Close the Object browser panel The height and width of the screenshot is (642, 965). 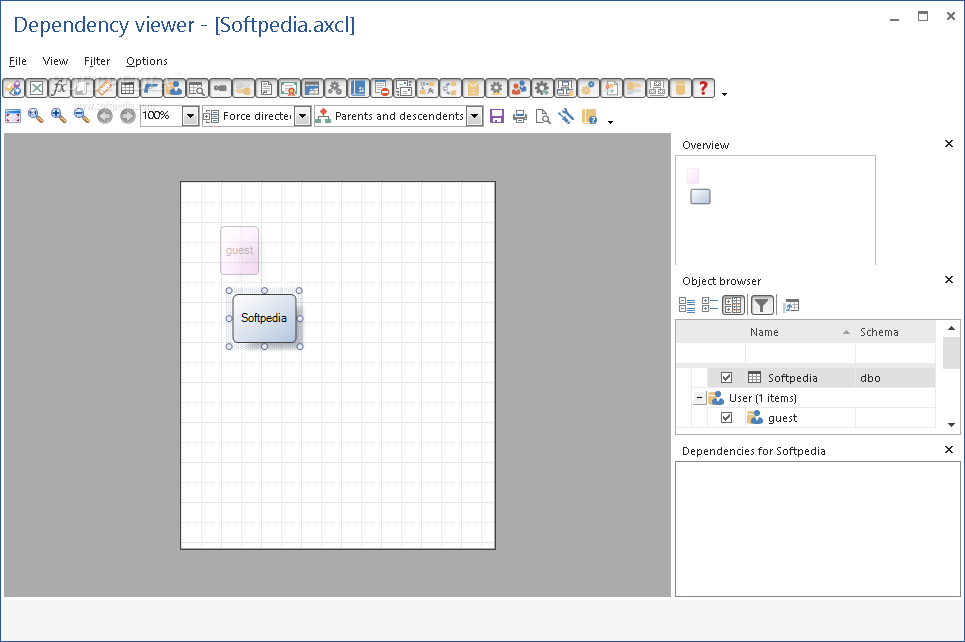(x=948, y=279)
